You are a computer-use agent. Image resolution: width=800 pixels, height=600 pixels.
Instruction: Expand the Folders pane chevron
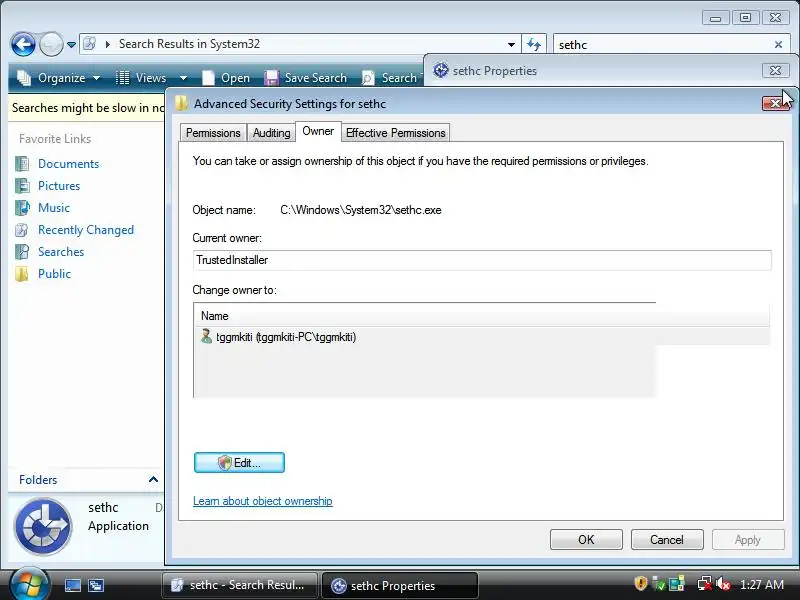tap(153, 479)
